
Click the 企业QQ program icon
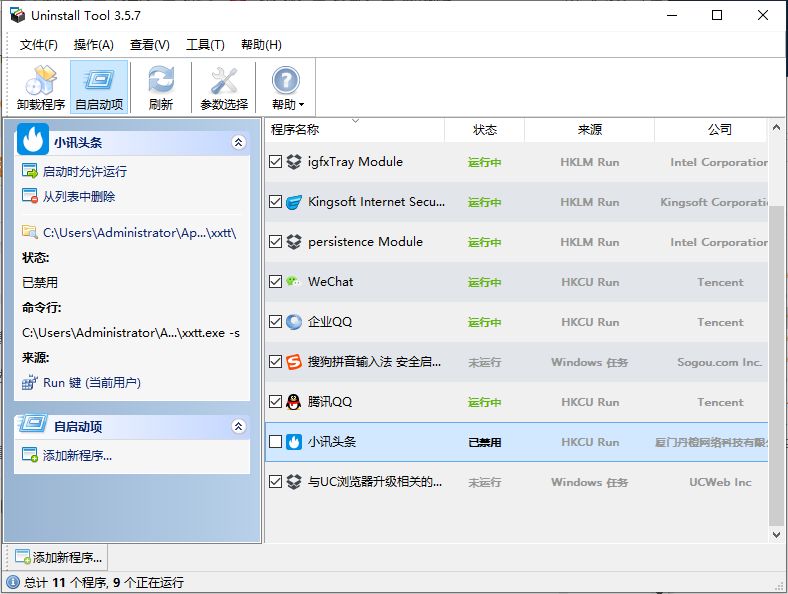coord(293,322)
